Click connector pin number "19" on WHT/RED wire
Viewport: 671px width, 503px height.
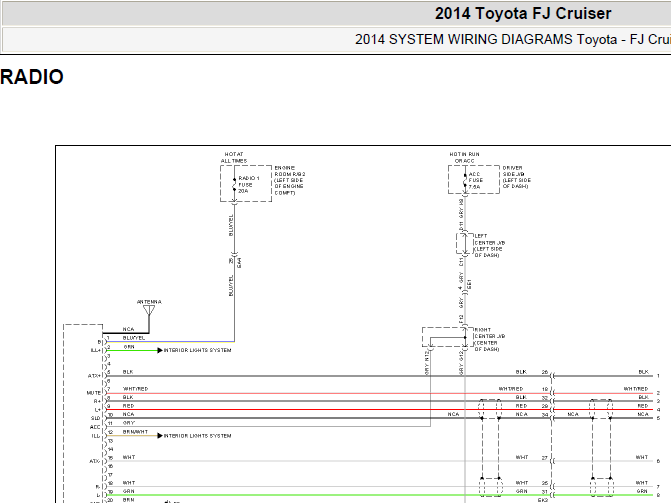click(545, 389)
